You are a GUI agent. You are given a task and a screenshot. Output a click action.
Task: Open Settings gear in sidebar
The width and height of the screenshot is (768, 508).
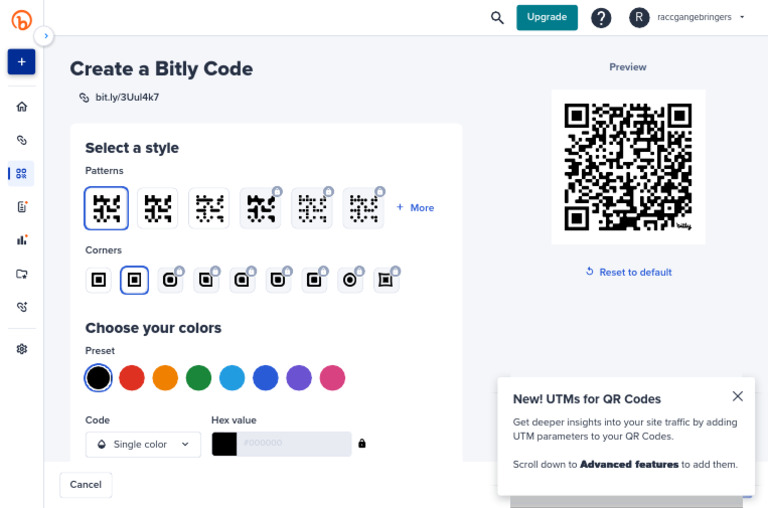click(22, 349)
